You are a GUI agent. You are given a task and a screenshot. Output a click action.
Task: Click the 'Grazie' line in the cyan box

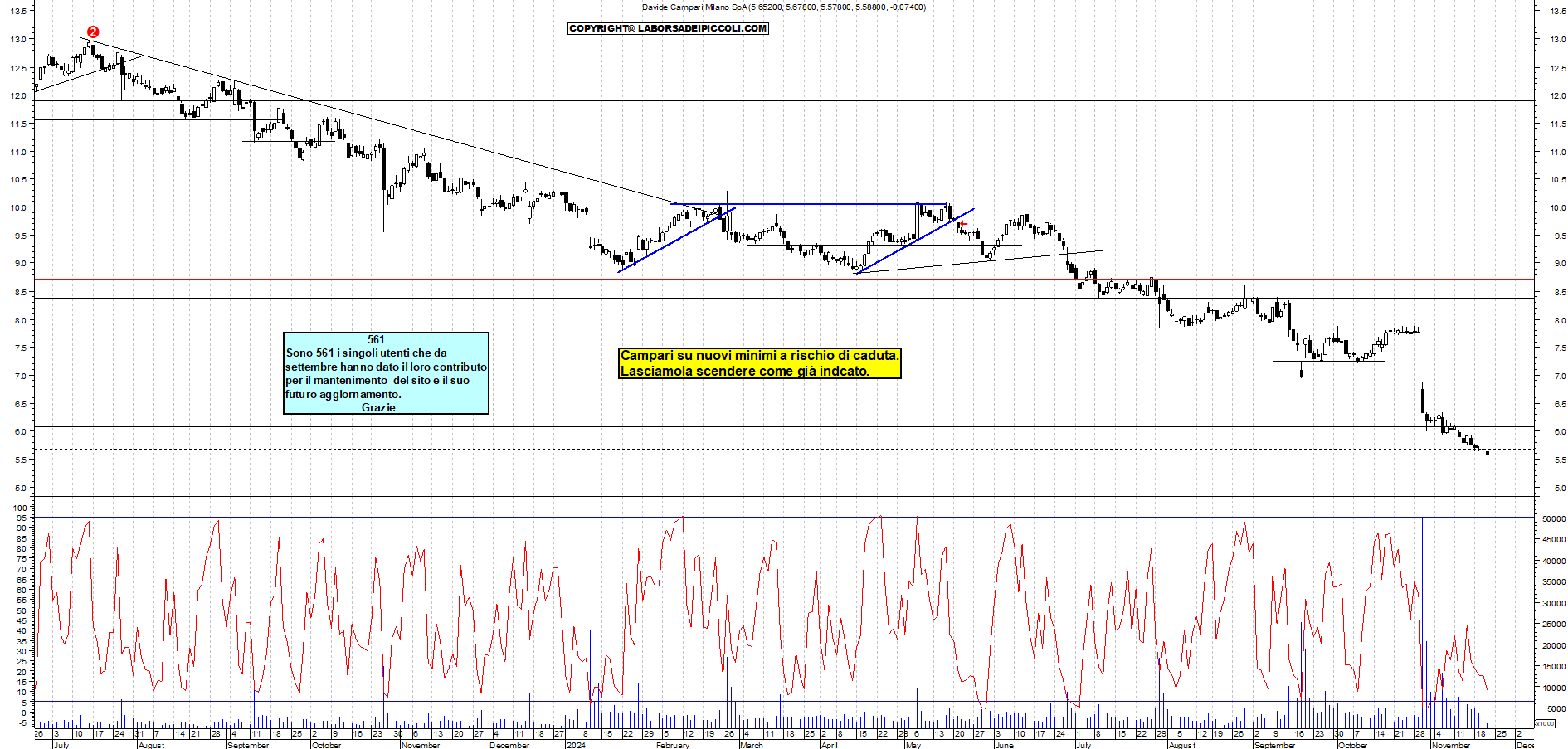pos(378,407)
